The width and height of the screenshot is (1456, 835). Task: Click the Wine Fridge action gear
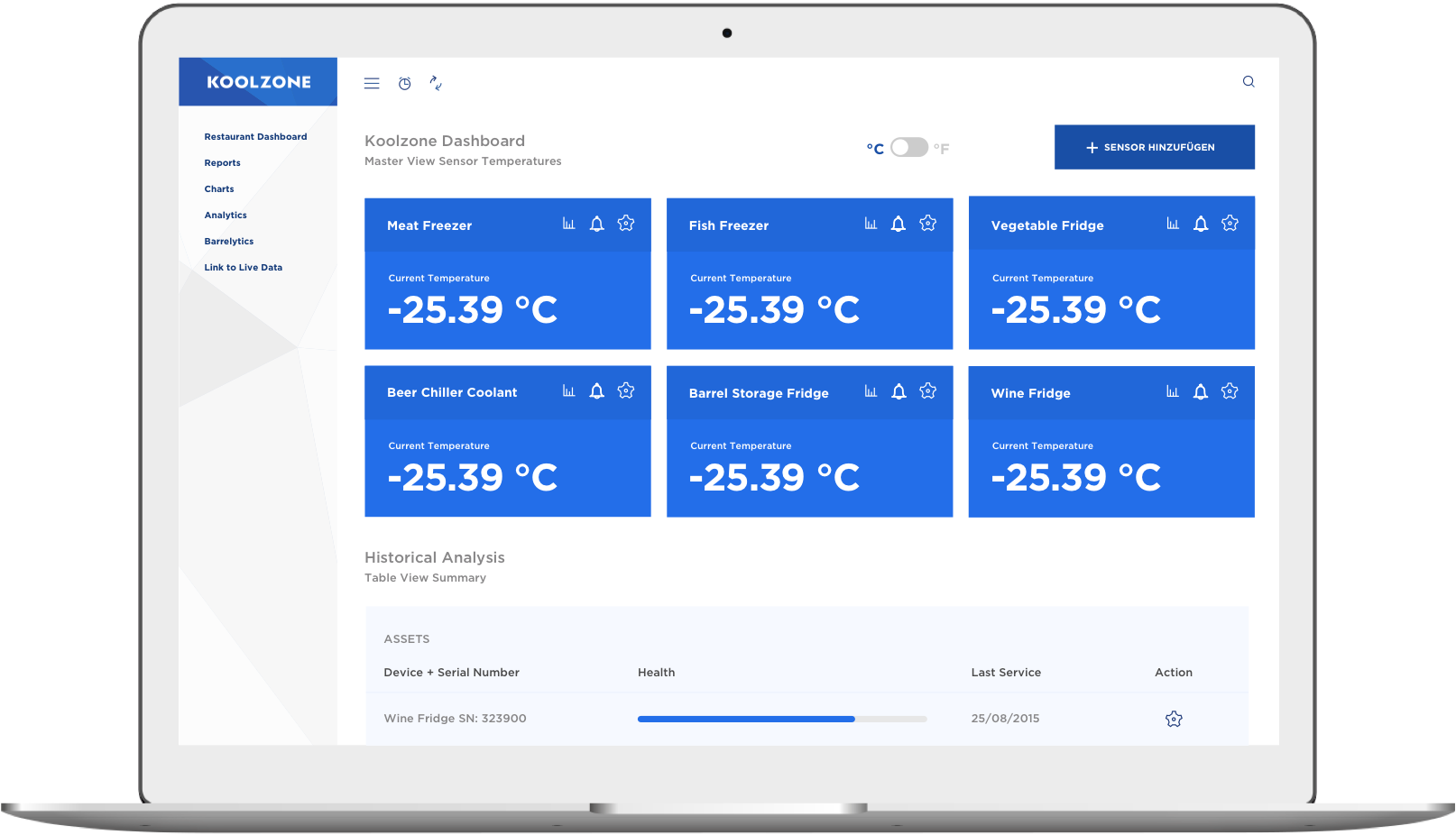[x=1174, y=719]
